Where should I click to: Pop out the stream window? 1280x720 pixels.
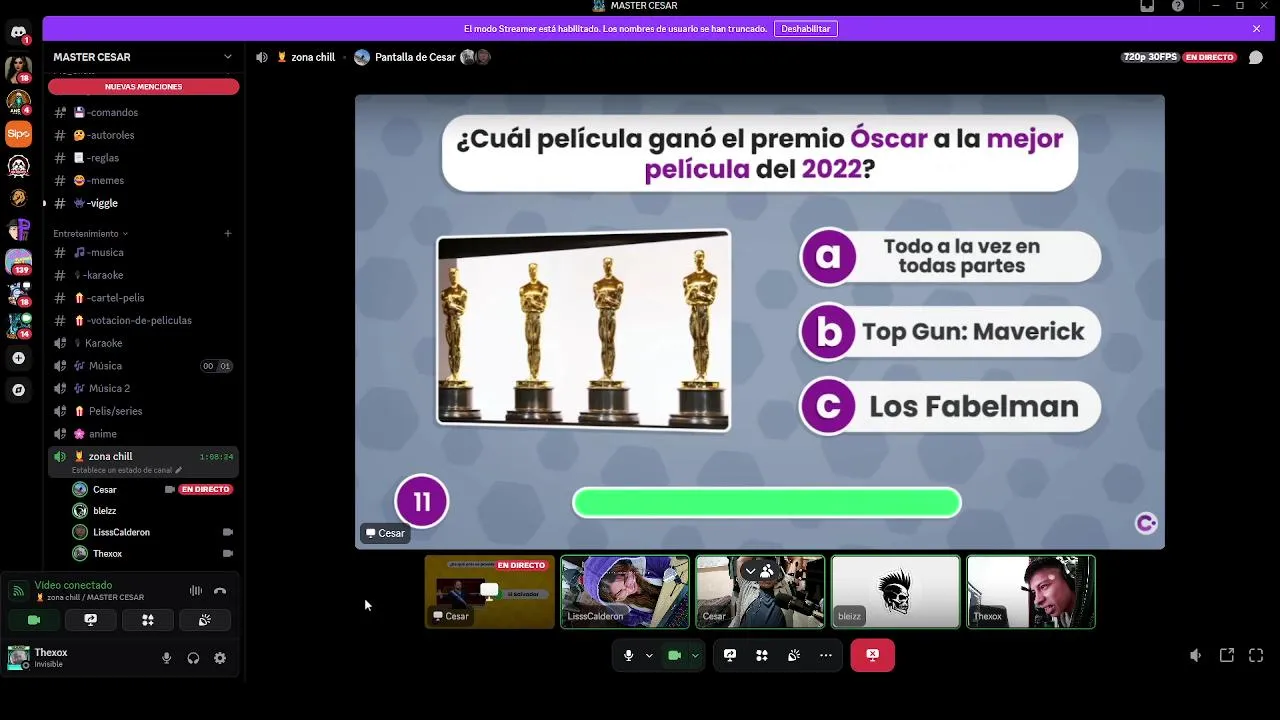(1227, 655)
